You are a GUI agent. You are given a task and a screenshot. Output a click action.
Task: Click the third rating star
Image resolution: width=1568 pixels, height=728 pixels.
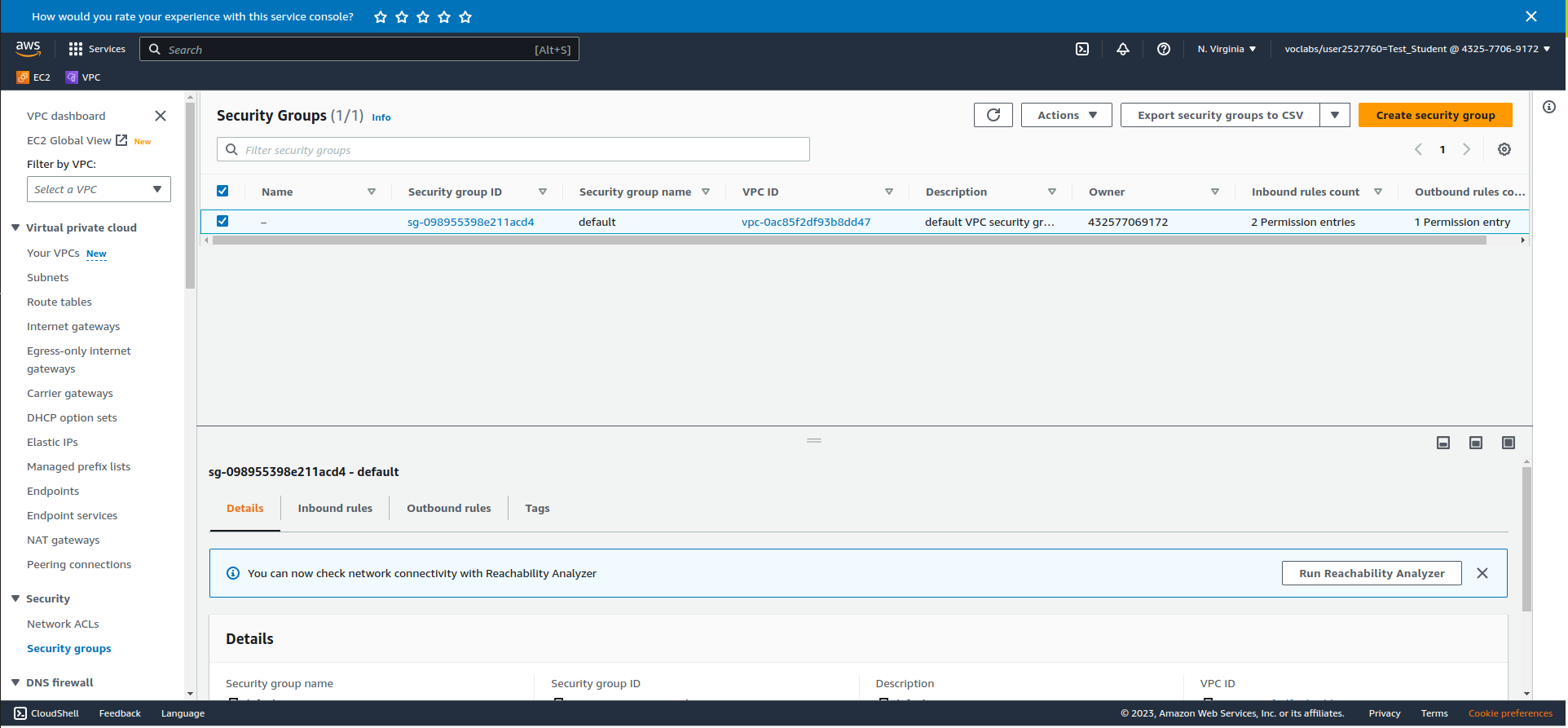click(x=423, y=17)
